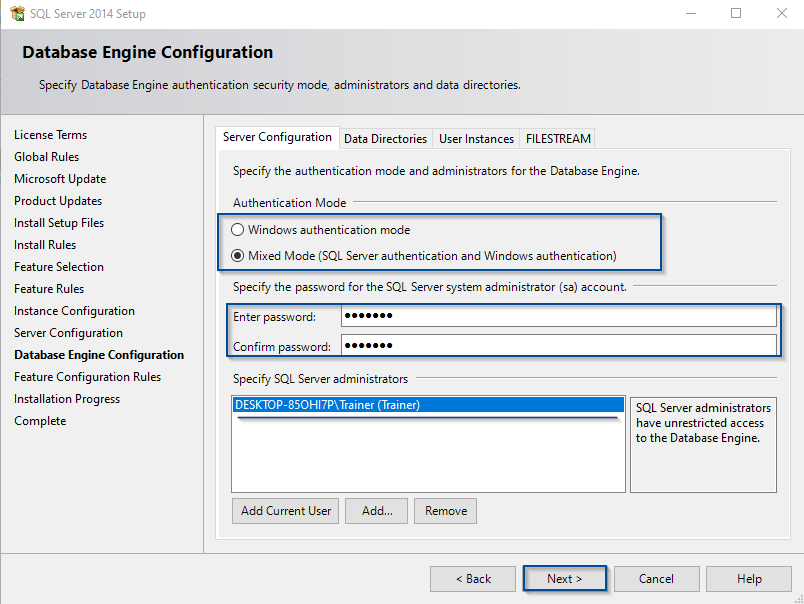Viewport: 804px width, 604px height.
Task: Minimize the SQL Server Setup window
Action: [x=690, y=14]
